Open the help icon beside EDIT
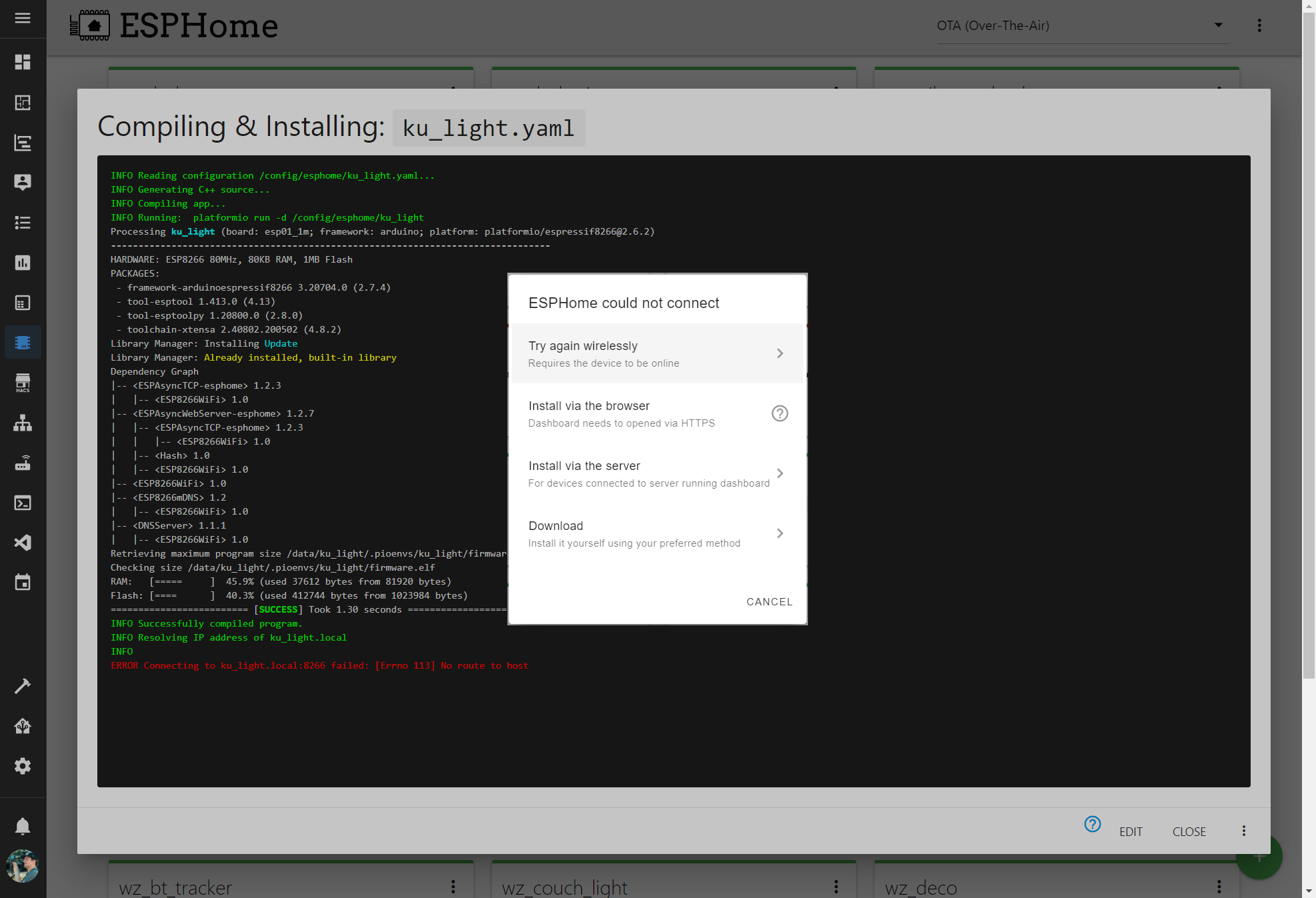 pyautogui.click(x=1093, y=824)
